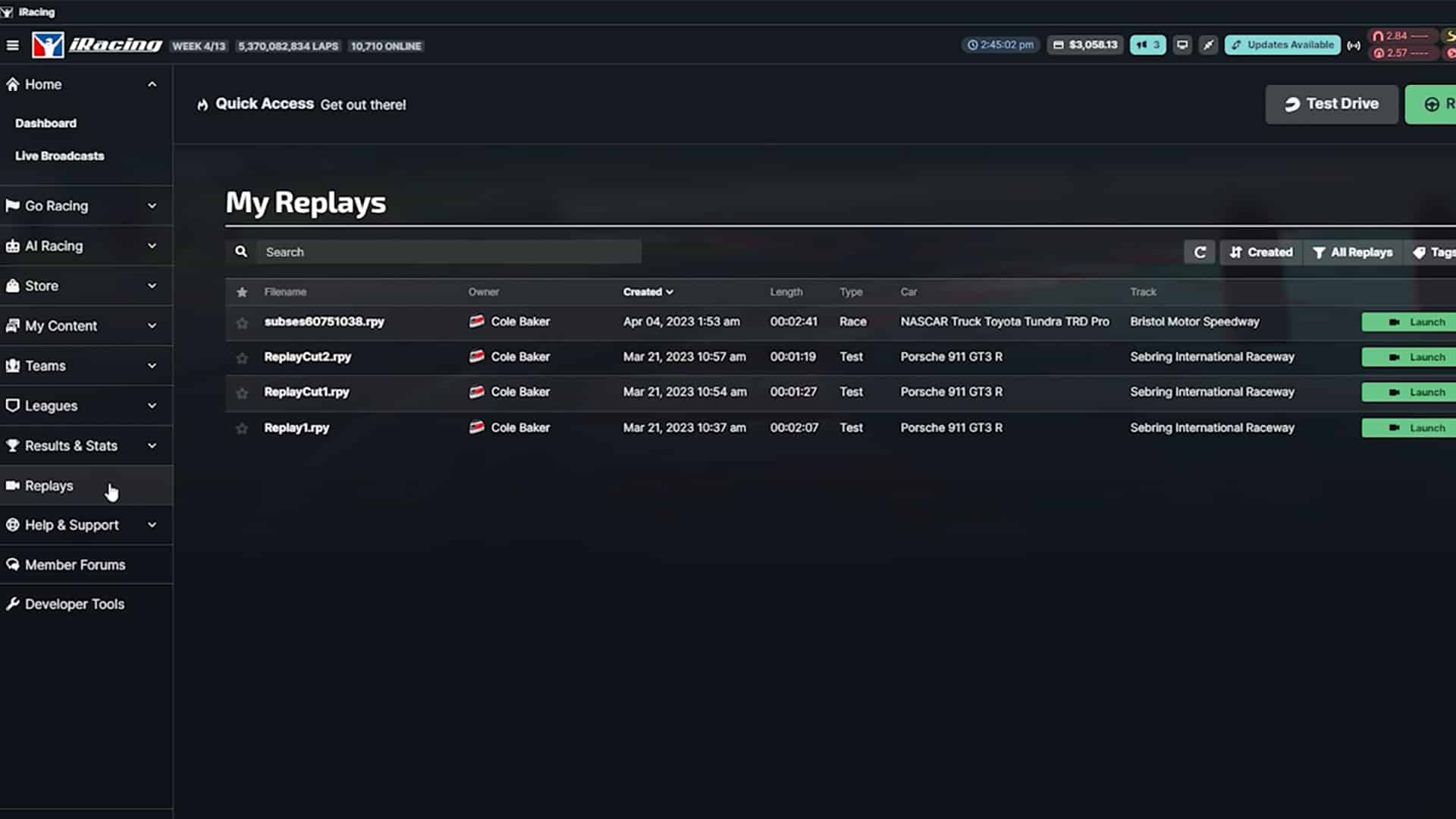
Task: Open the refresh replays icon
Action: 1200,252
